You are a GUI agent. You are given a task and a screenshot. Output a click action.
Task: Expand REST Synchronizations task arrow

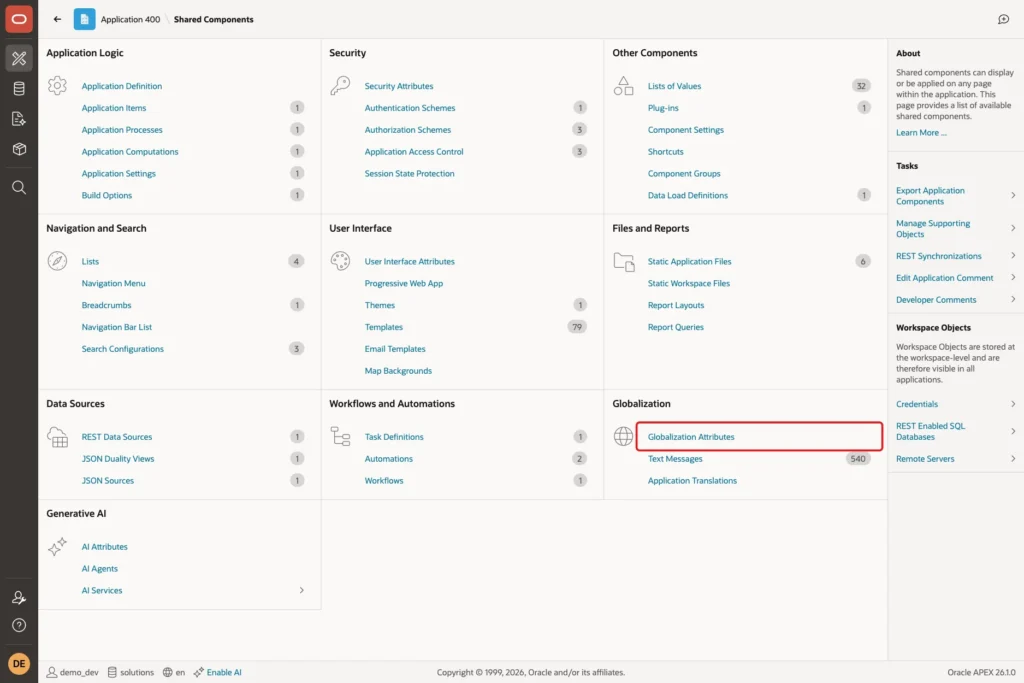(x=1013, y=255)
